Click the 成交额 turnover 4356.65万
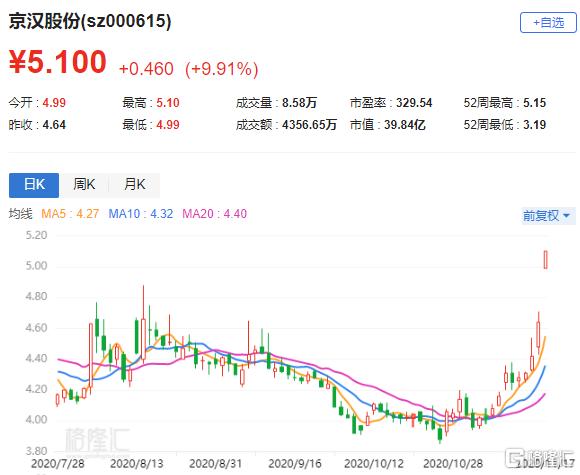580x475 pixels. click(309, 125)
